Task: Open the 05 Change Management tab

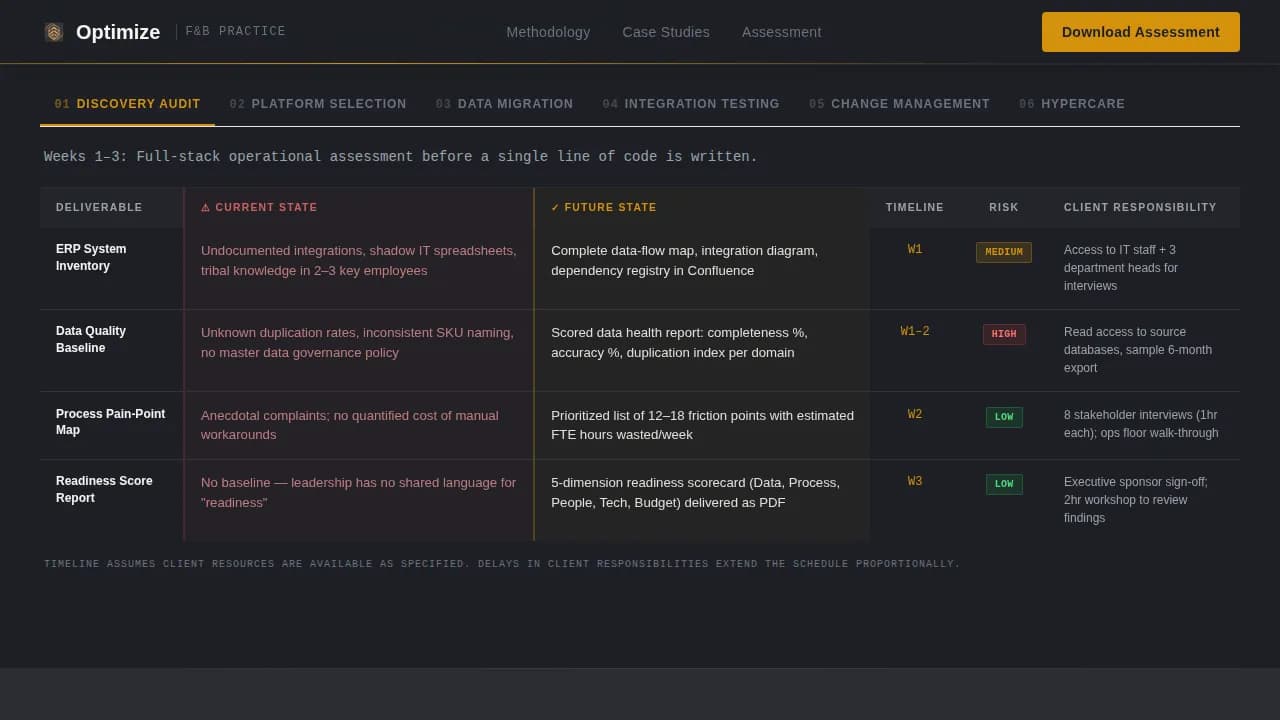Action: 899,104
